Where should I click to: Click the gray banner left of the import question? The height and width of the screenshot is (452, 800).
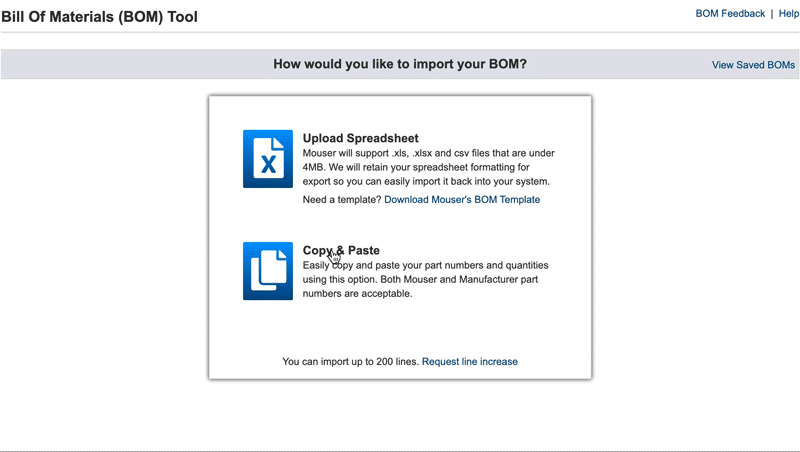pos(130,64)
